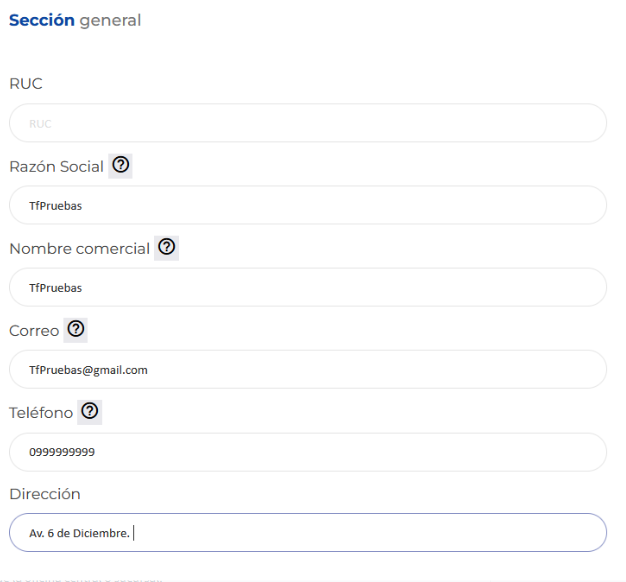Click the Dirección label text

pyautogui.click(x=45, y=494)
